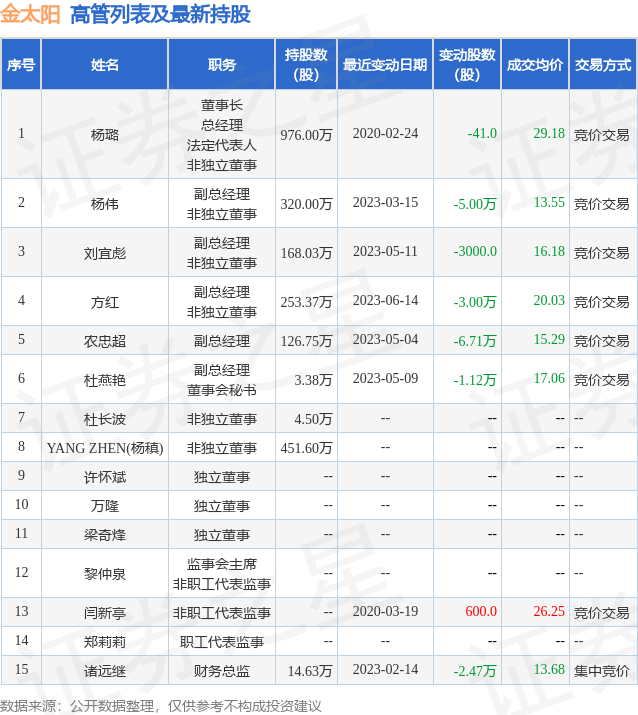Select the name 黎仲泉

coord(104,574)
